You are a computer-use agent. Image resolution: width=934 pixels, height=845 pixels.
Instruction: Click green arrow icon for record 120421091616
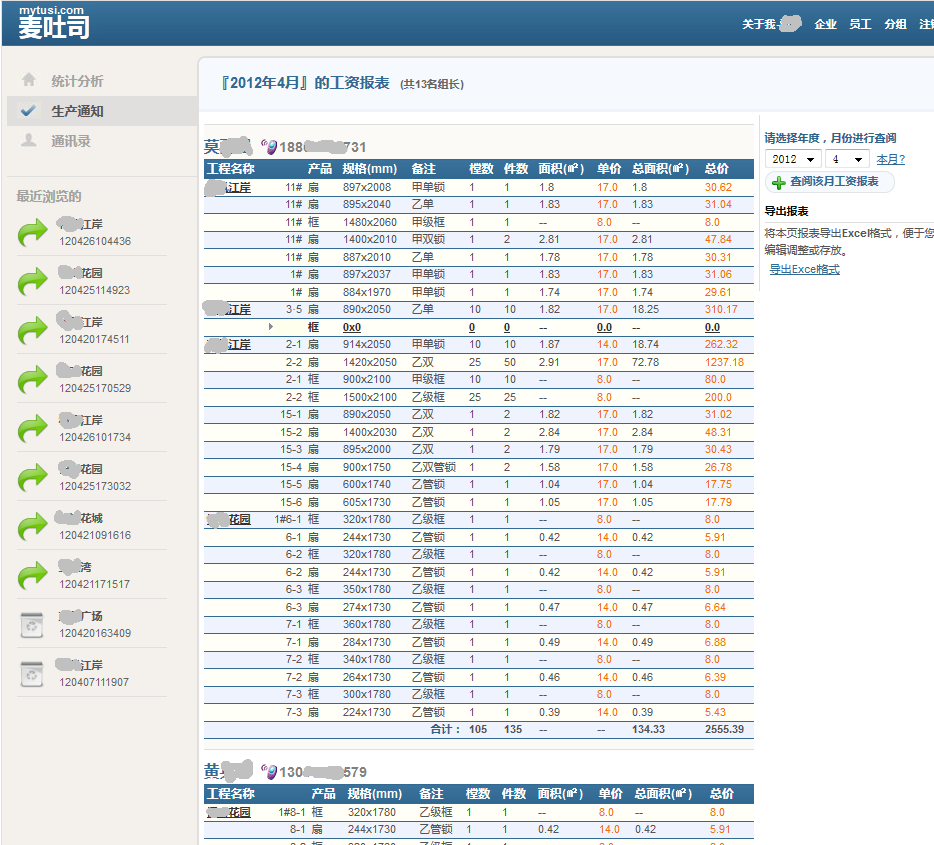coord(33,527)
